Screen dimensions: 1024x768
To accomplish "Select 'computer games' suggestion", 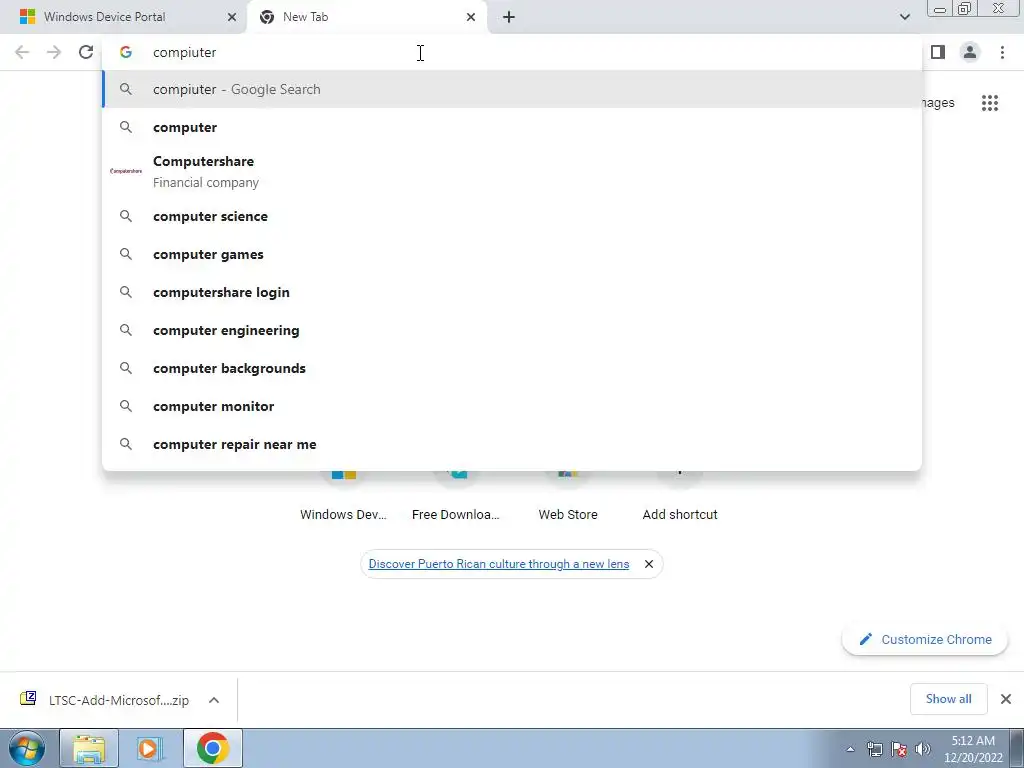I will pyautogui.click(x=512, y=254).
